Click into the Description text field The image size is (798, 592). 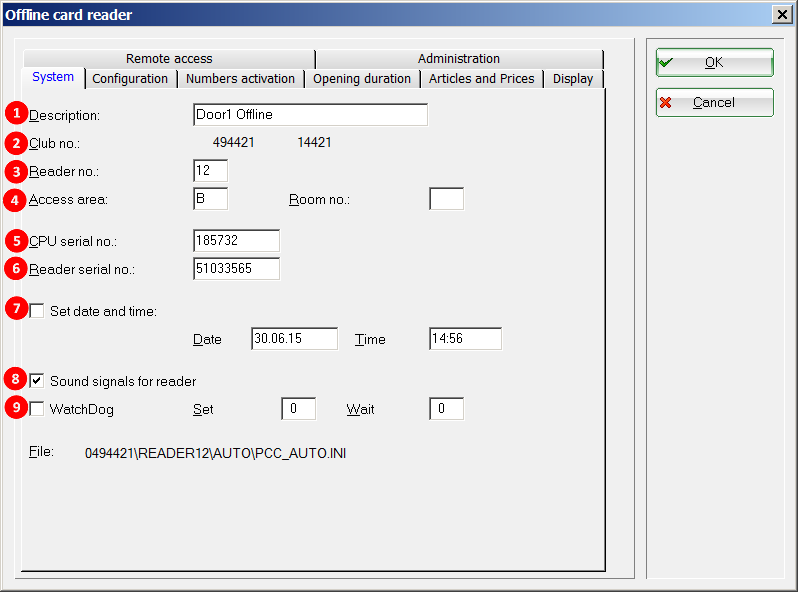click(x=310, y=115)
